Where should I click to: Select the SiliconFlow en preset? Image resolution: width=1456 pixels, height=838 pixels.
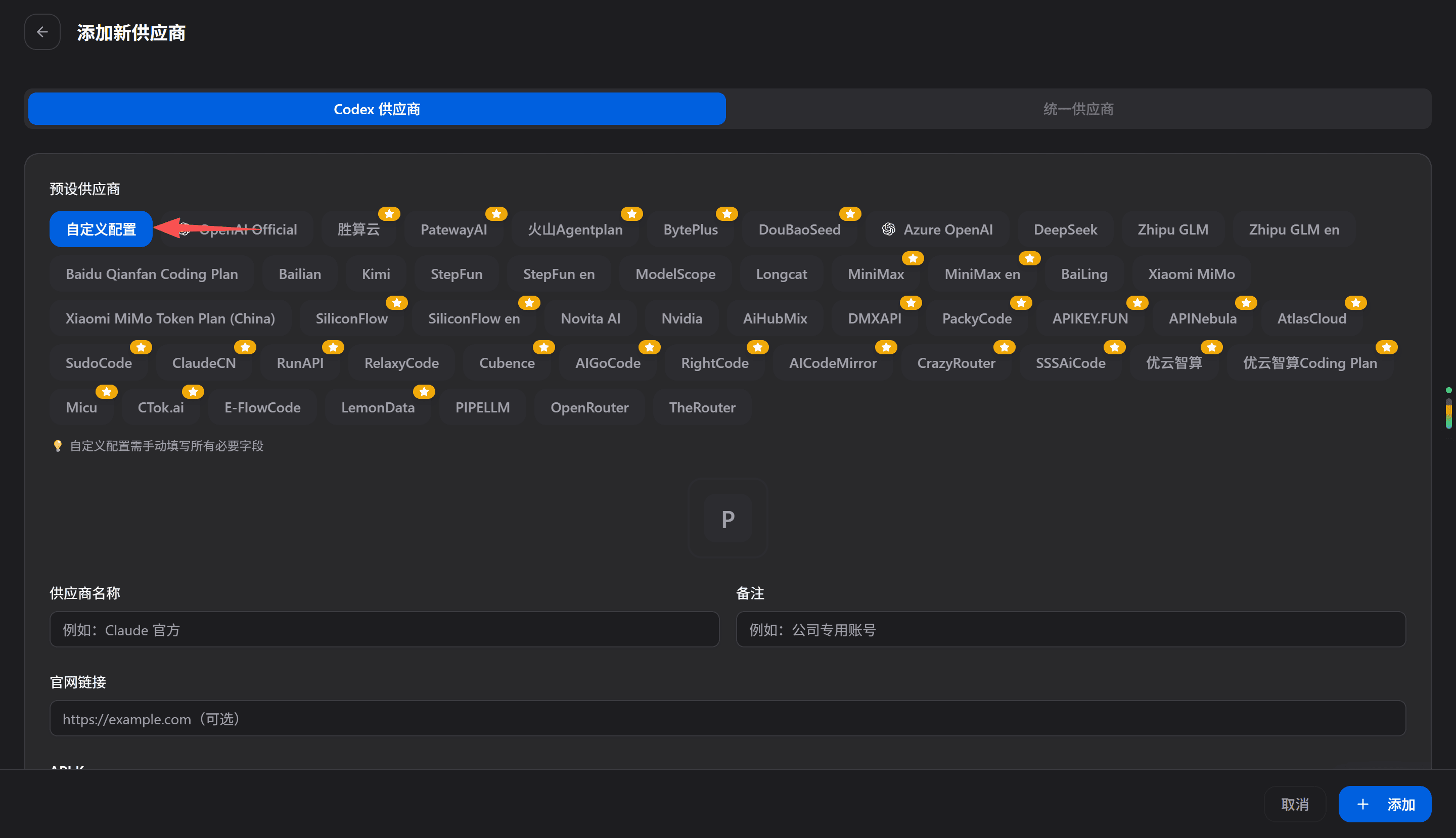[473, 318]
